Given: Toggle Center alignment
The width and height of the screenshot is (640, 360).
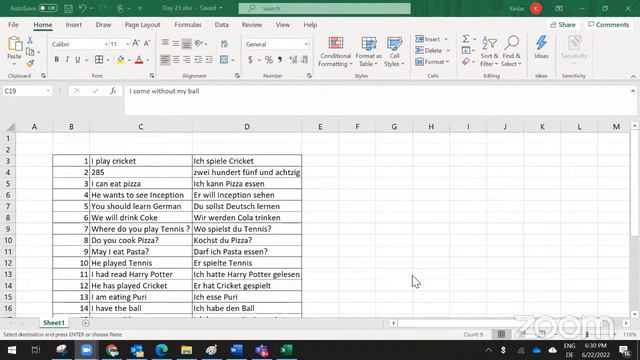Looking at the screenshot, I should pyautogui.click(x=176, y=60).
